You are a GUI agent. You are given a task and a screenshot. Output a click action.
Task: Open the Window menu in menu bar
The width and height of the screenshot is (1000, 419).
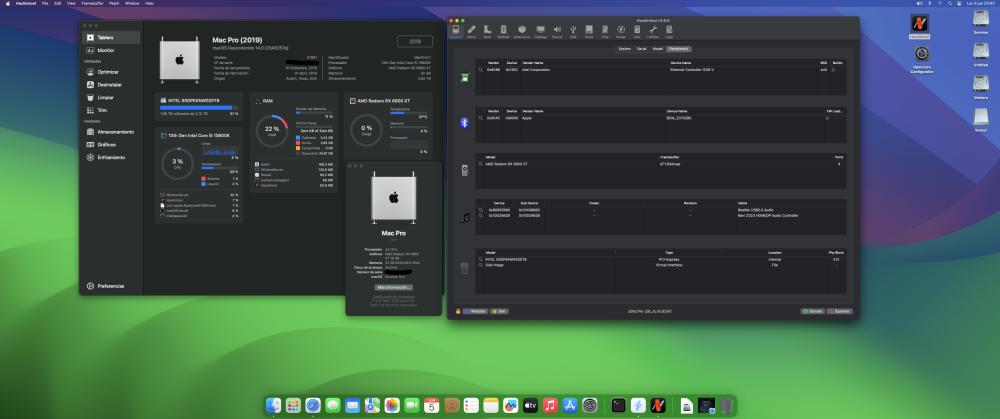click(132, 3)
